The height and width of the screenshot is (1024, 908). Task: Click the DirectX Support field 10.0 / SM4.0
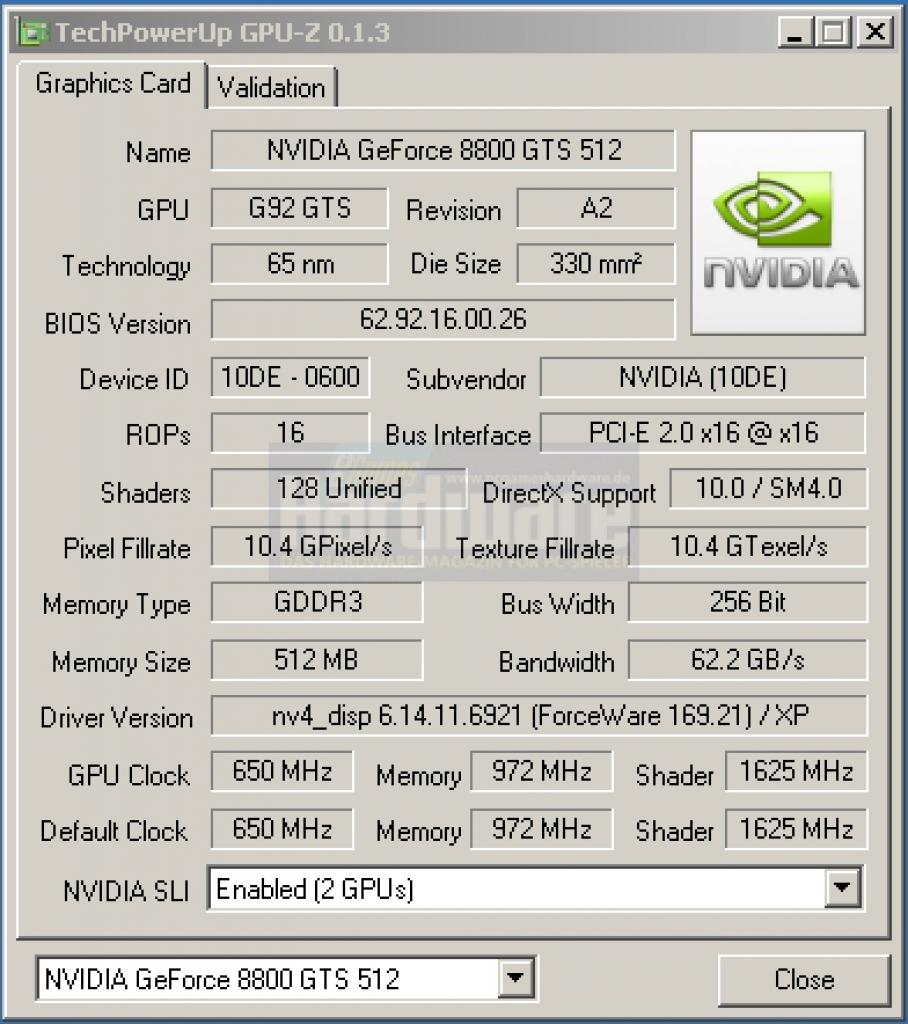(x=768, y=488)
